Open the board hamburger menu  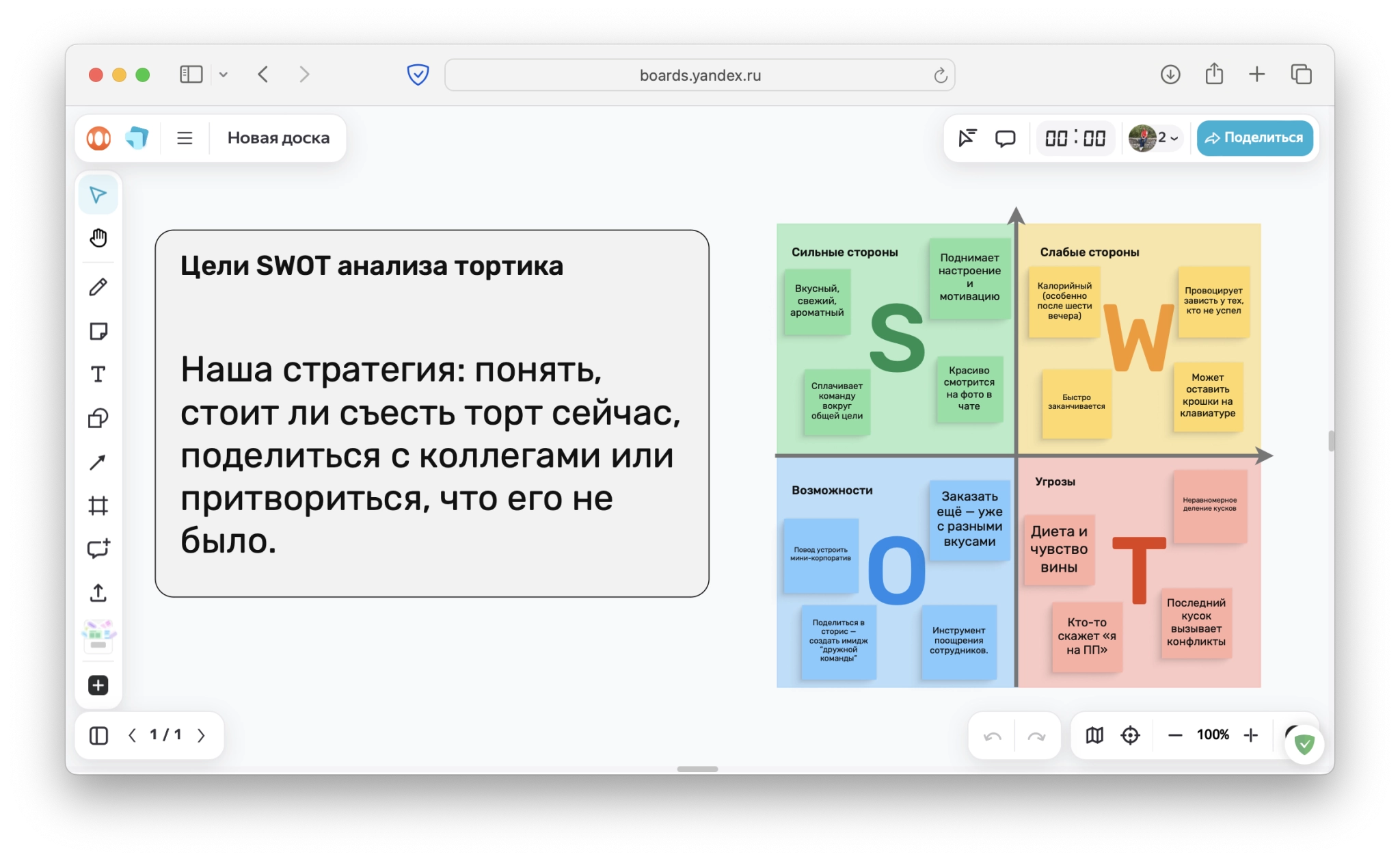click(185, 138)
